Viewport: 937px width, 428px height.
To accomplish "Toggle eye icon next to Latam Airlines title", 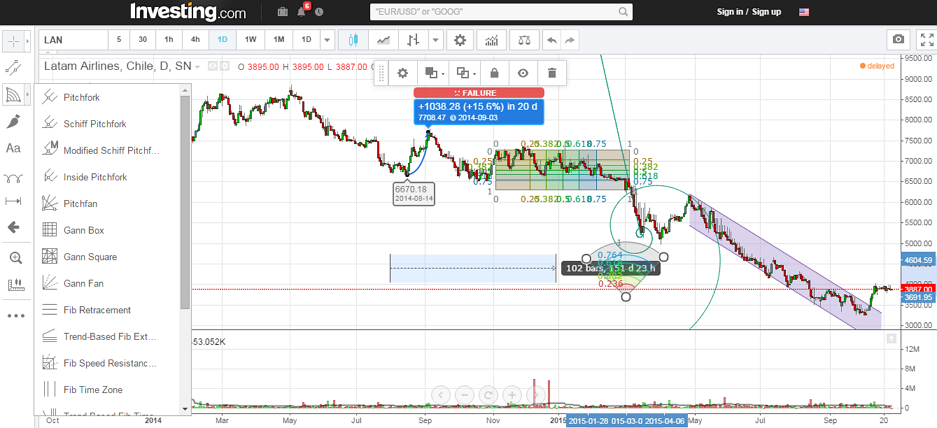I will click(213, 66).
